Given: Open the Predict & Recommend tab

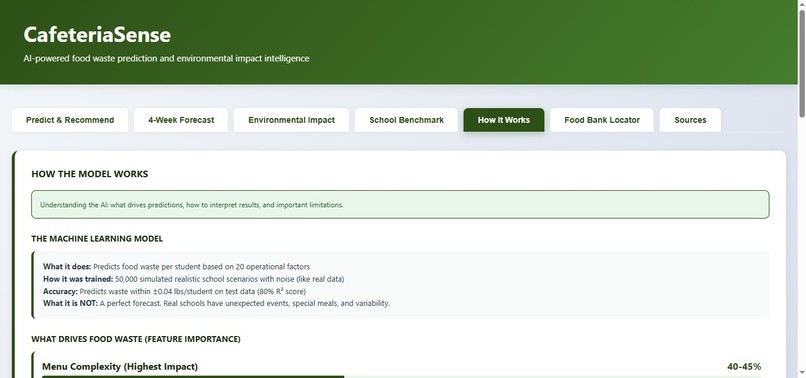Looking at the screenshot, I should tap(70, 120).
